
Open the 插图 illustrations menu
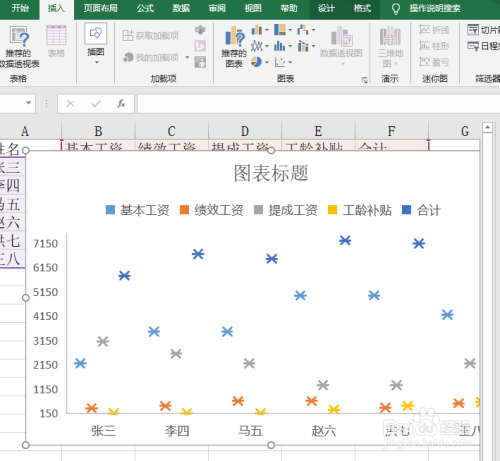(96, 43)
